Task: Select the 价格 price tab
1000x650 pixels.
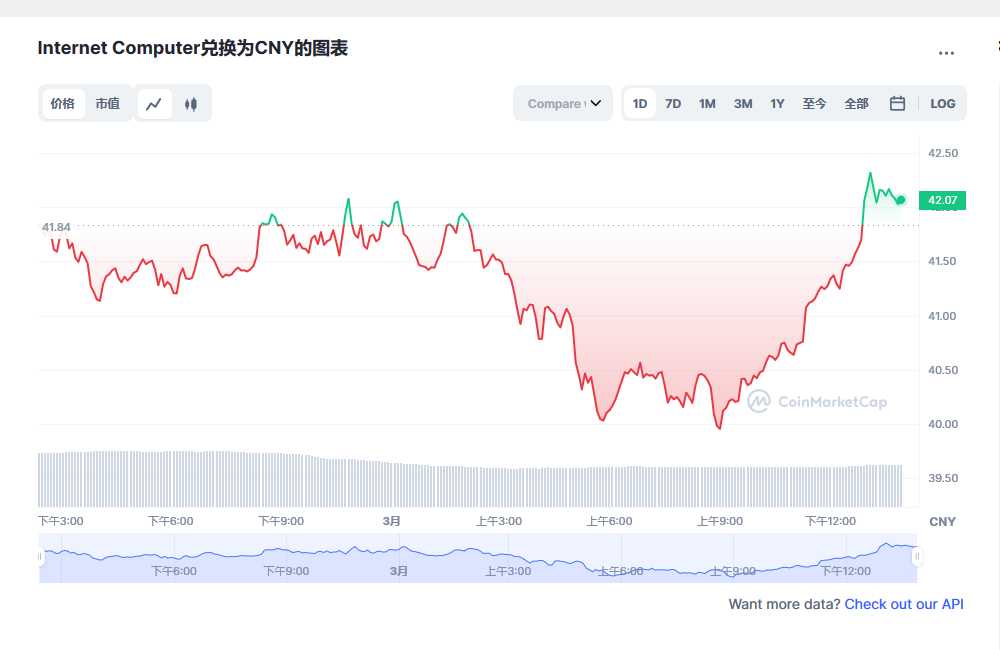Action: click(x=63, y=104)
